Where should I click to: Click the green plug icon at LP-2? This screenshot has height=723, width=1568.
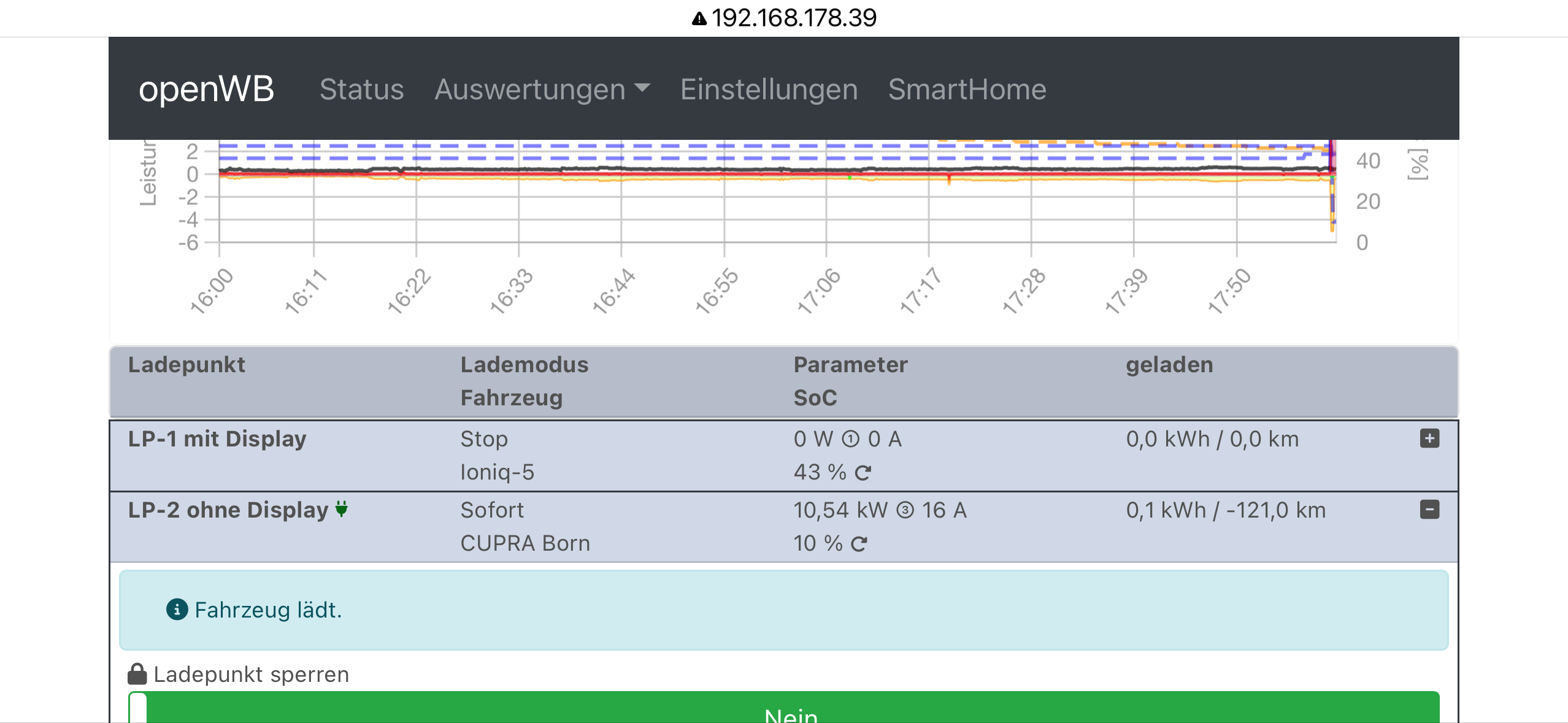[x=342, y=508]
